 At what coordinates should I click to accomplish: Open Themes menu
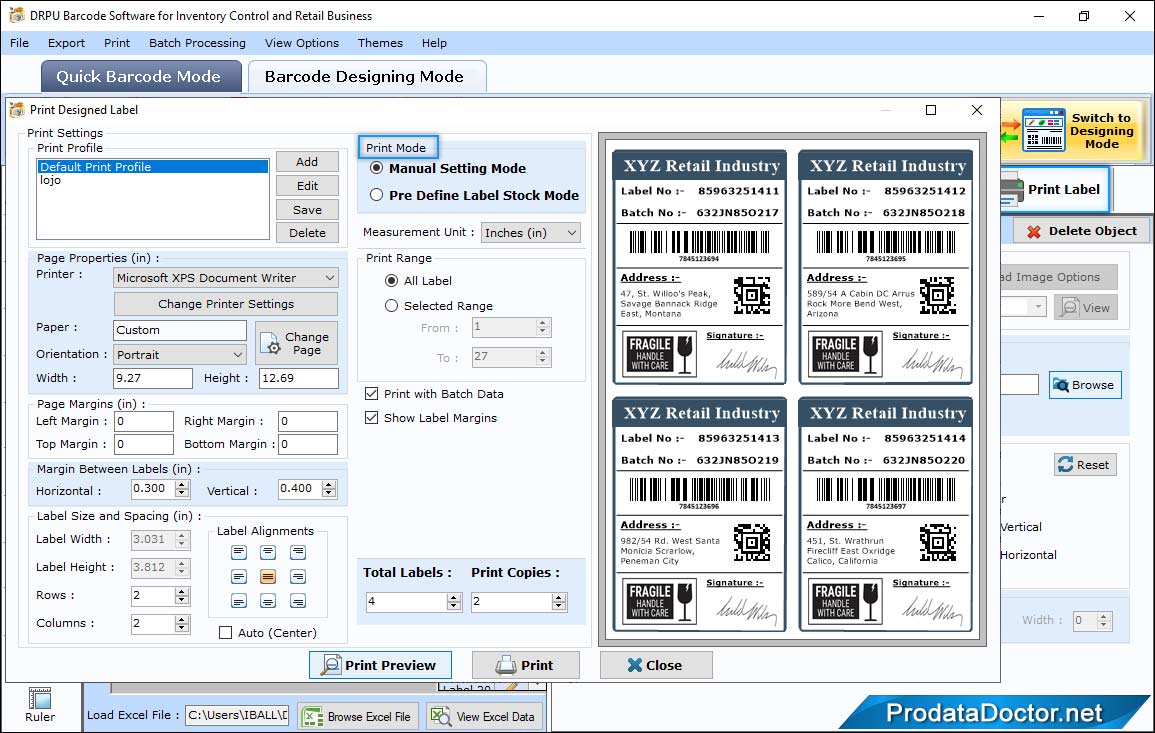380,43
